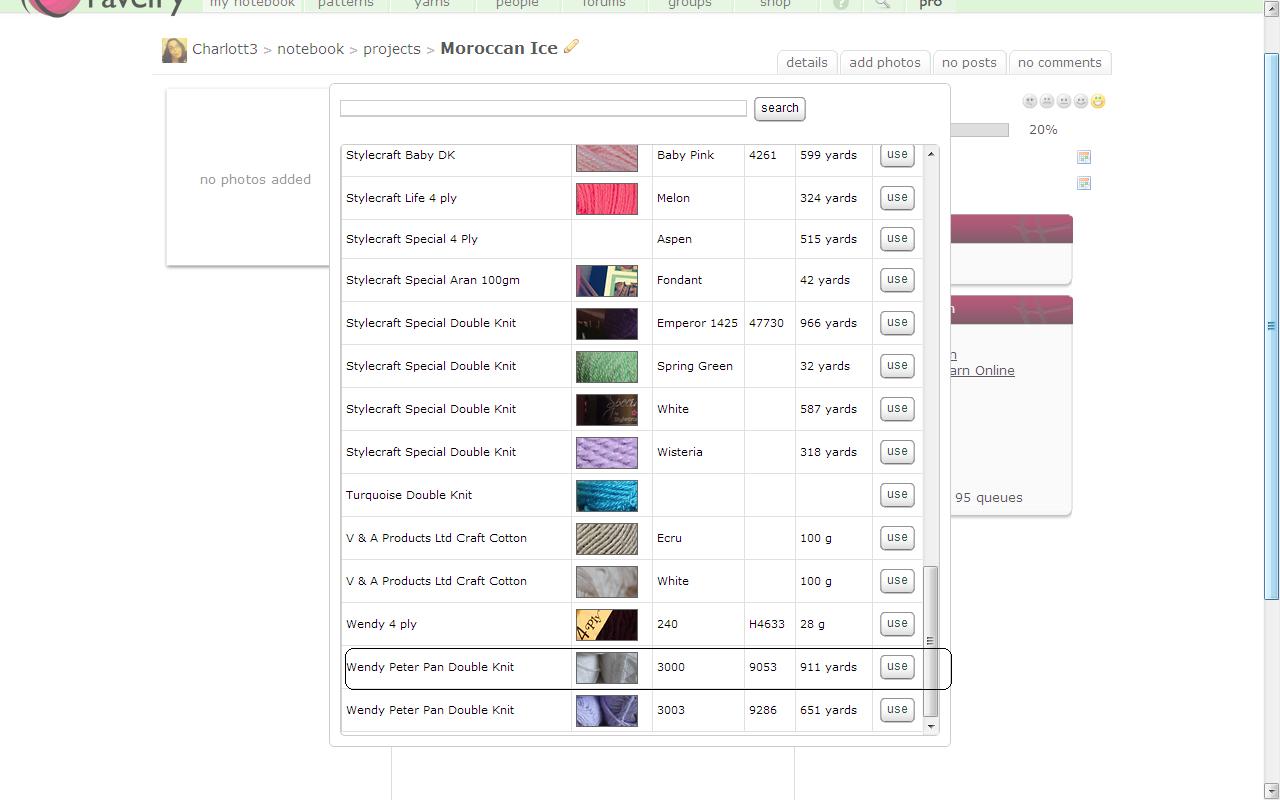Image resolution: width=1280 pixels, height=800 pixels.
Task: Open Charlott3's avatar picture
Action: click(x=174, y=49)
